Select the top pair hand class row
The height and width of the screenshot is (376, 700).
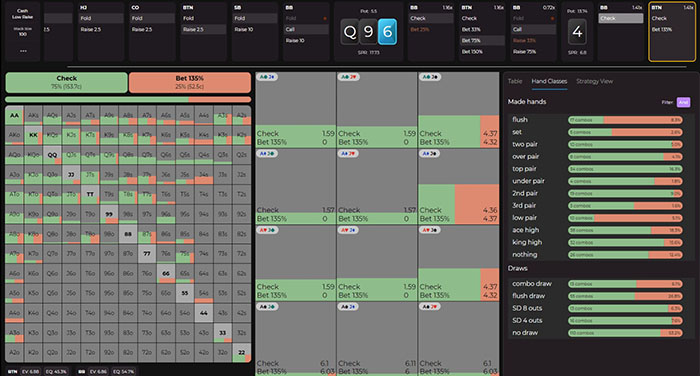coord(597,169)
